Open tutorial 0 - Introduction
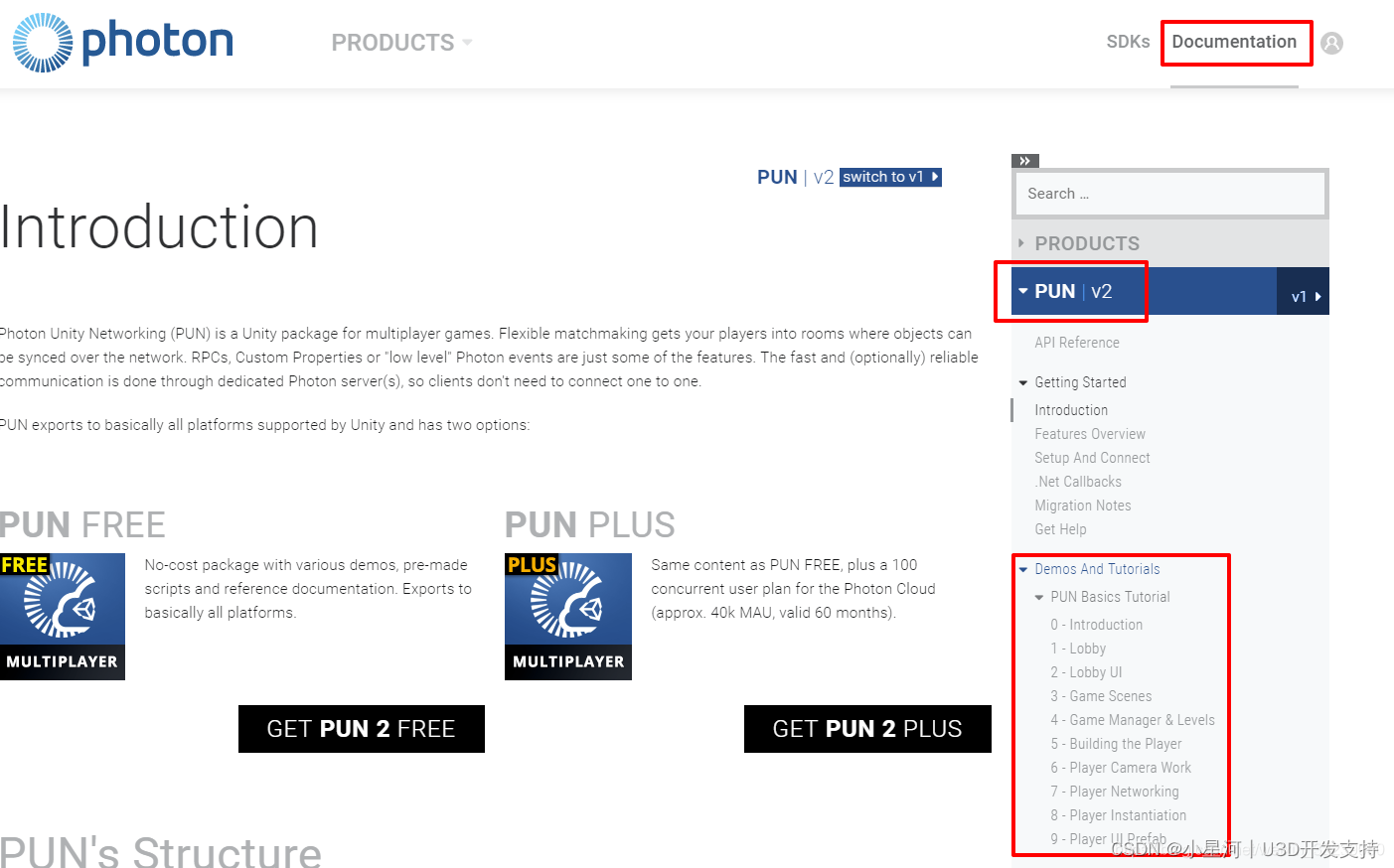The width and height of the screenshot is (1394, 868). (1097, 625)
